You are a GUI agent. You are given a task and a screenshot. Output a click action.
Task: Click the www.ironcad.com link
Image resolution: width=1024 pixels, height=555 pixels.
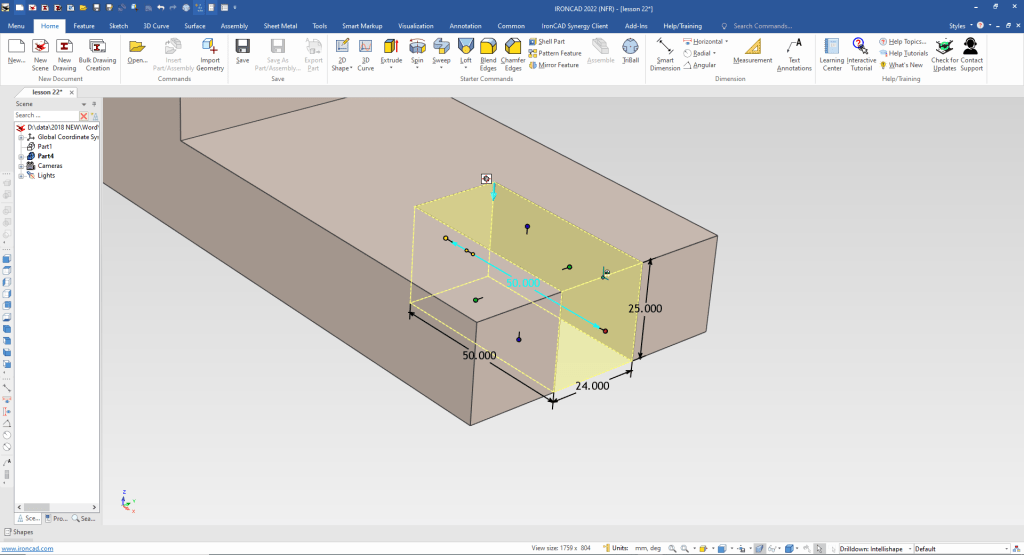[x=26, y=548]
